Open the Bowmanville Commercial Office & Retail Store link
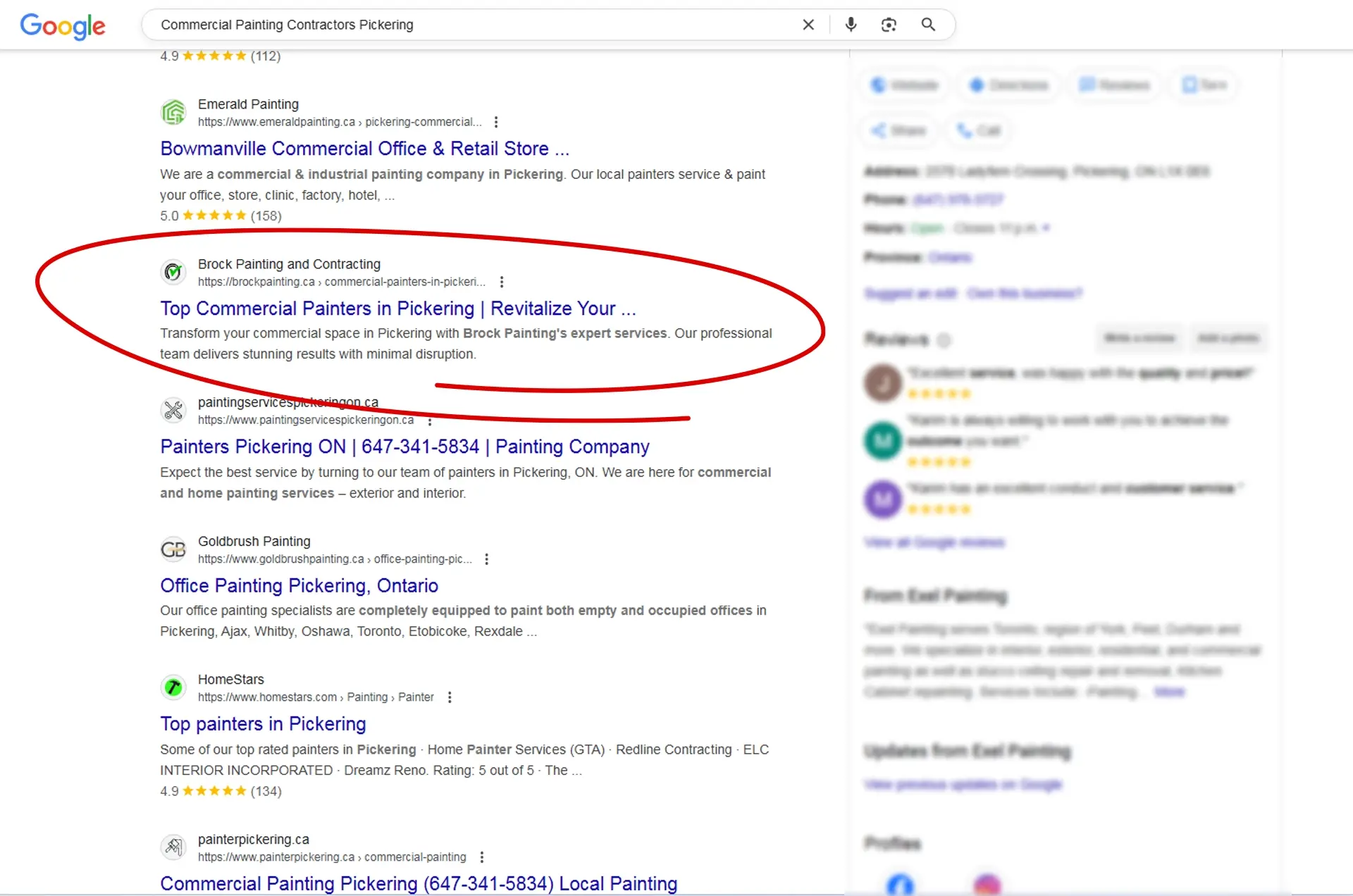Viewport: 1353px width, 896px height. [x=364, y=149]
